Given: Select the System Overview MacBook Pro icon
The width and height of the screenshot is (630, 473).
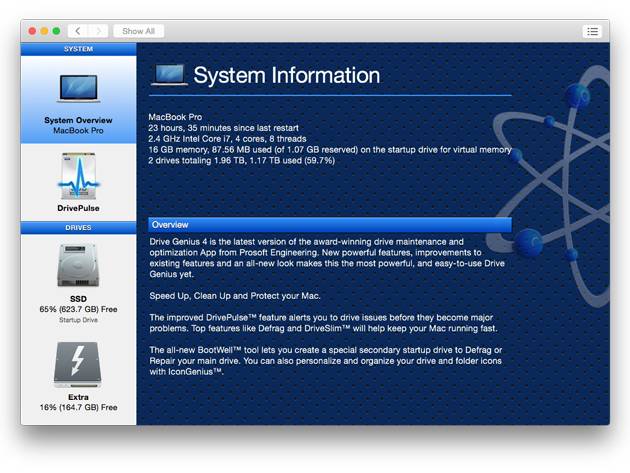Looking at the screenshot, I should tap(78, 88).
